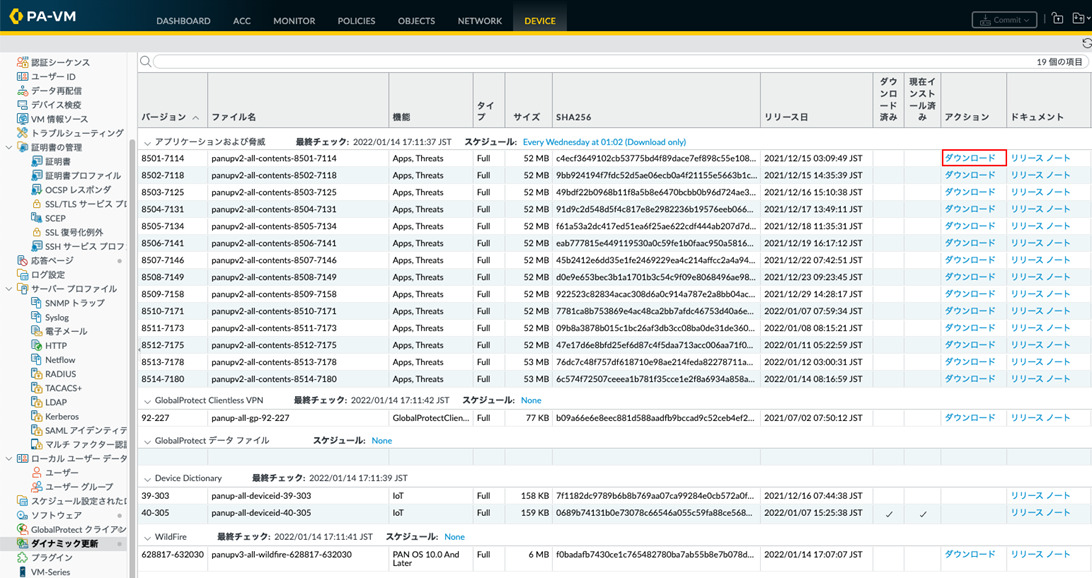The height and width of the screenshot is (578, 1092).
Task: Click ダウンロード for version 8501-7114
Action: tap(969, 158)
